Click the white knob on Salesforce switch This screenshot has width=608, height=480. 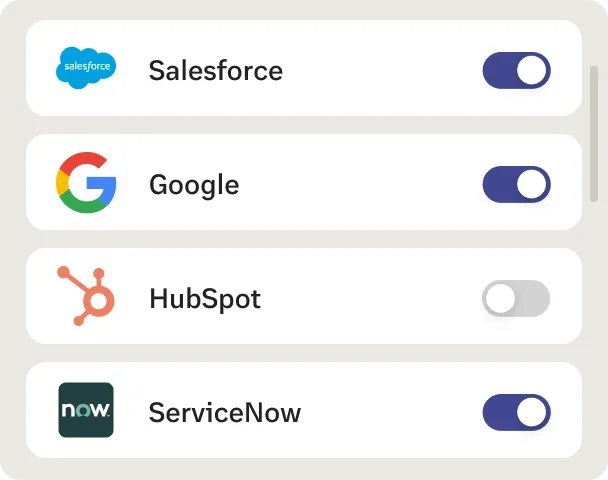[532, 70]
